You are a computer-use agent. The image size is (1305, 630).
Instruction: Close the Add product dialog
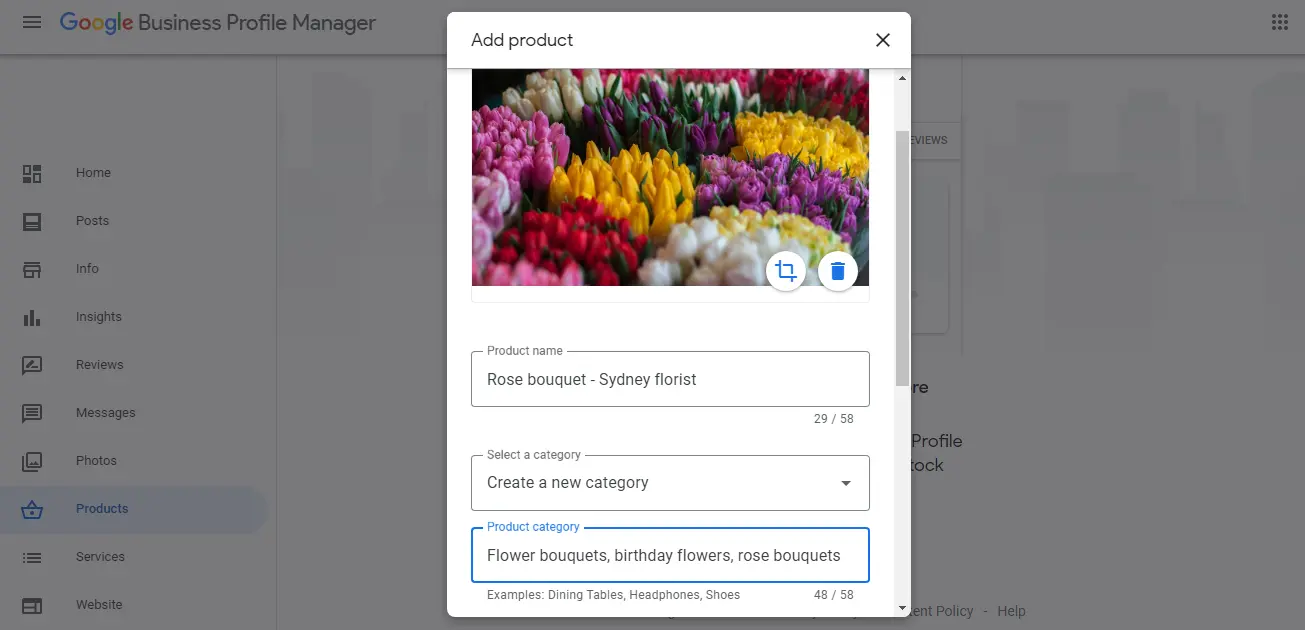click(882, 40)
